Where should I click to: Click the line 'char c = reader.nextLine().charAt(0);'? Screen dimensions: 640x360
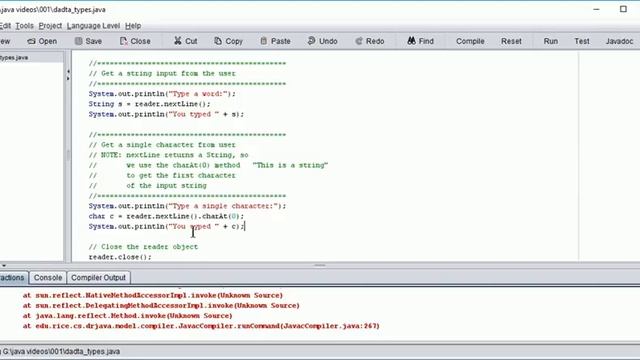(x=166, y=216)
